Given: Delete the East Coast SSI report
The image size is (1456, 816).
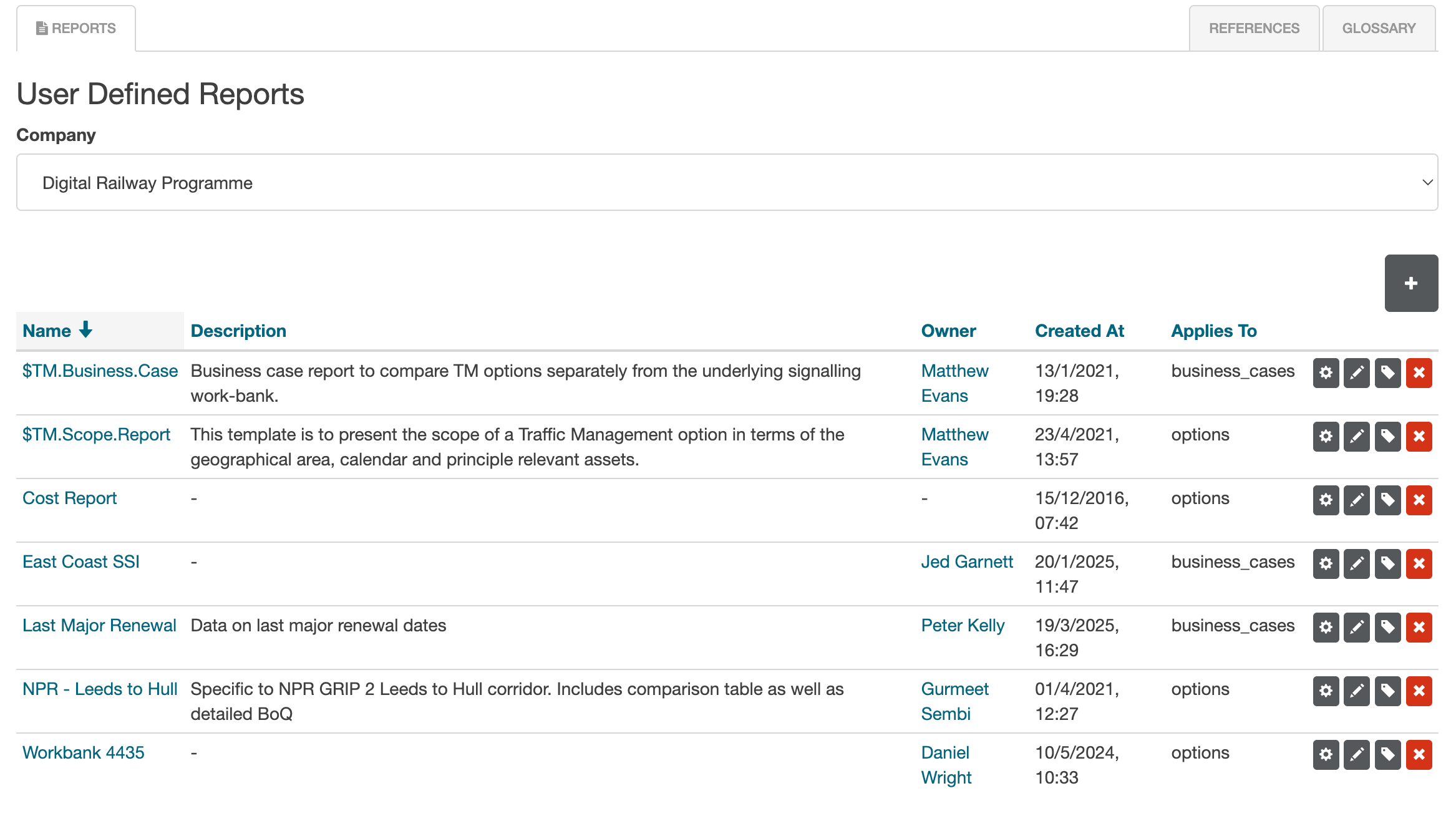Looking at the screenshot, I should click(1419, 563).
